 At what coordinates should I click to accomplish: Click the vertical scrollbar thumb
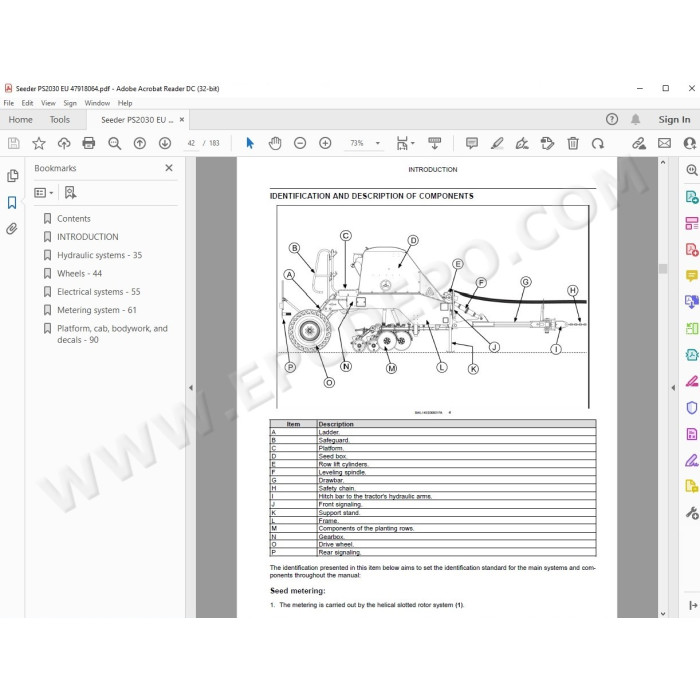663,268
